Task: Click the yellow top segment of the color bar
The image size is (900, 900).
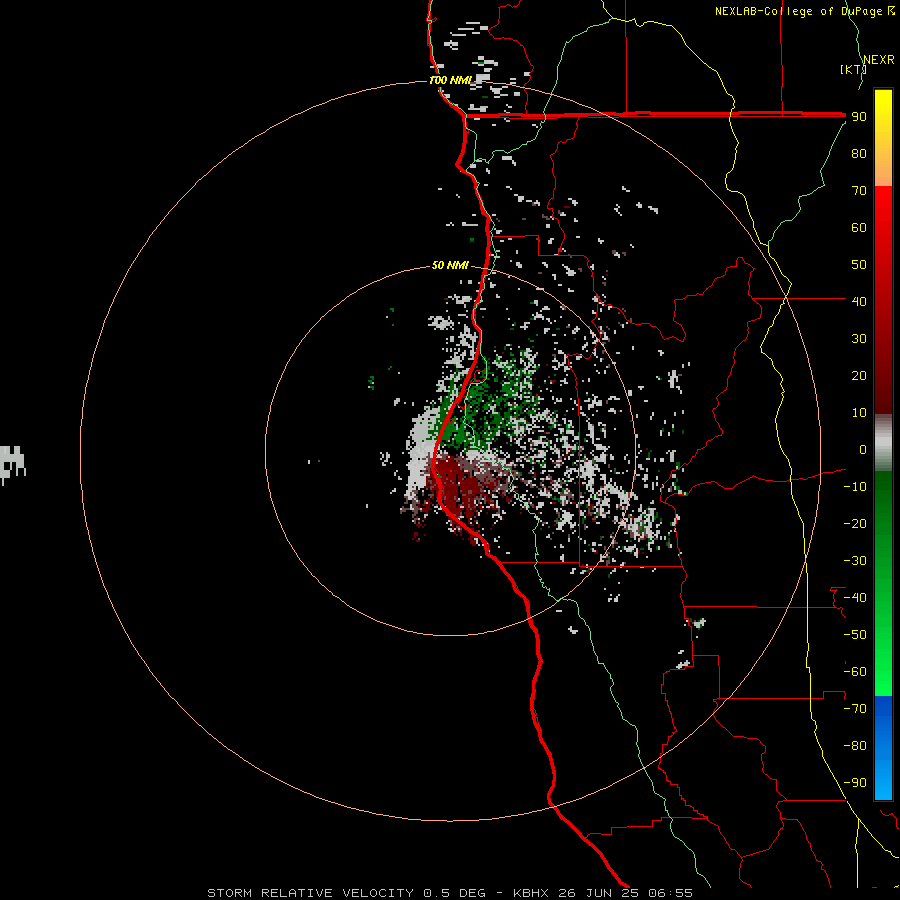Action: tap(883, 138)
